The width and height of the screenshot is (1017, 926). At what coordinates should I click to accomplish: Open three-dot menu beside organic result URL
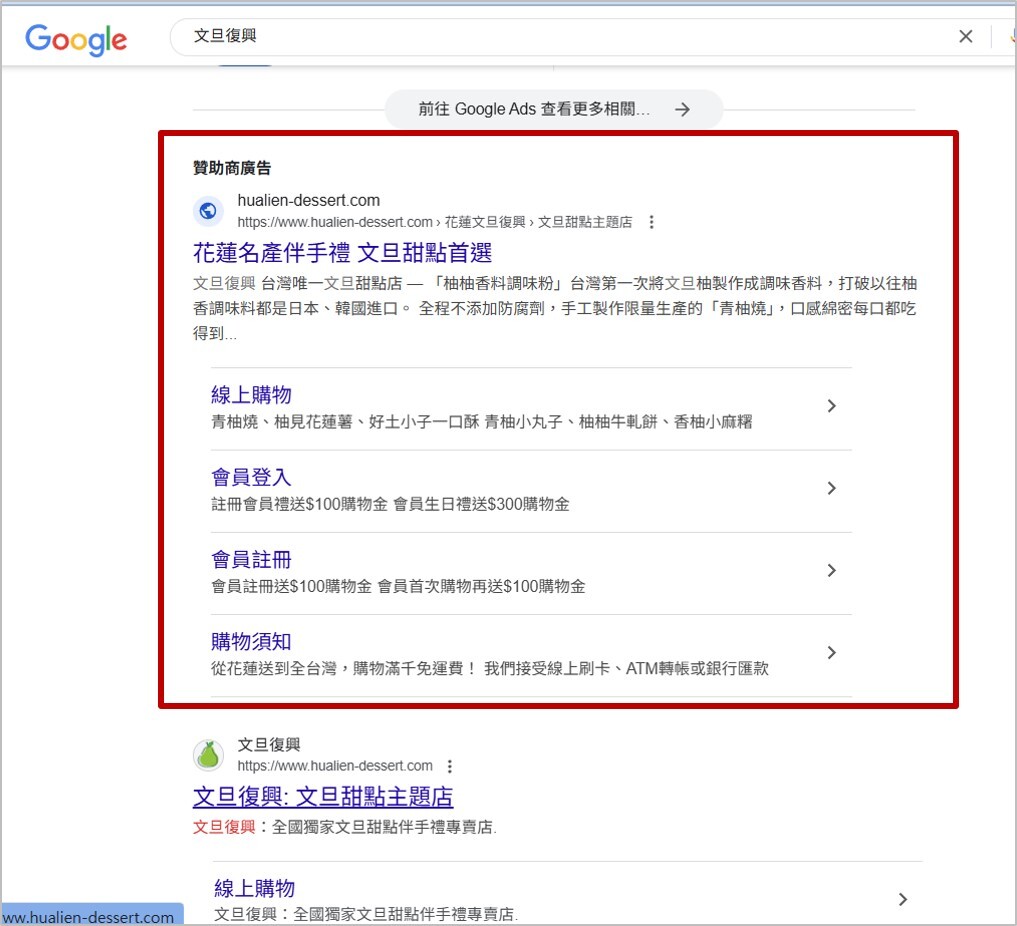pyautogui.click(x=450, y=766)
